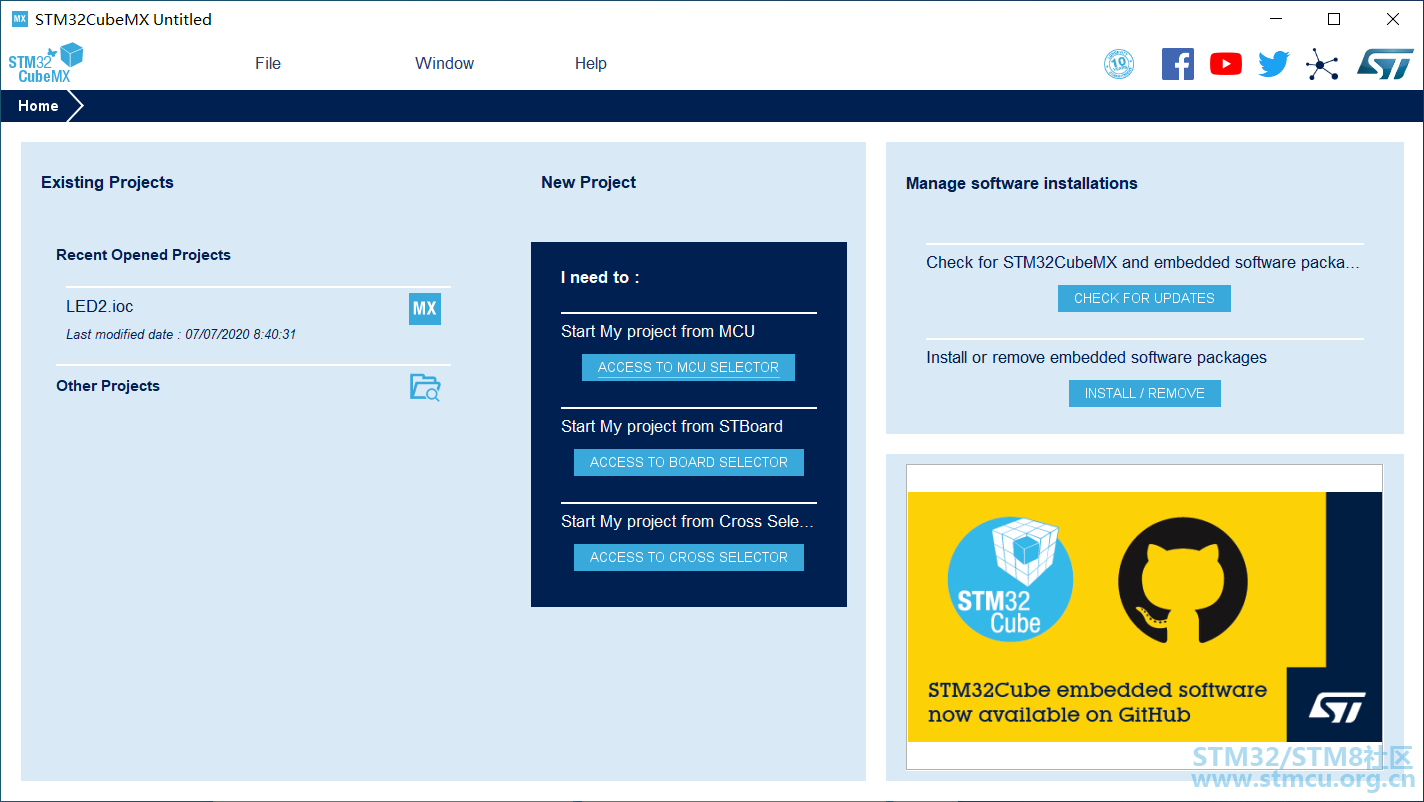Click ACCESS TO BOARD SELECTOR button

[x=689, y=462]
